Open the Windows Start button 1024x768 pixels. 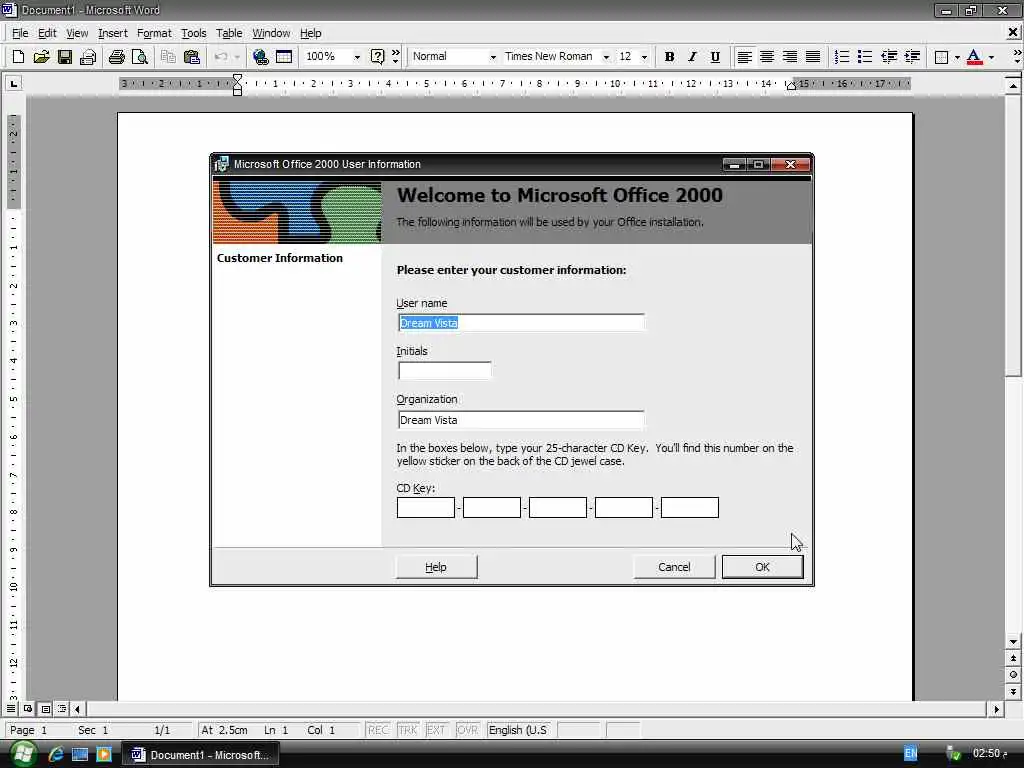point(22,754)
